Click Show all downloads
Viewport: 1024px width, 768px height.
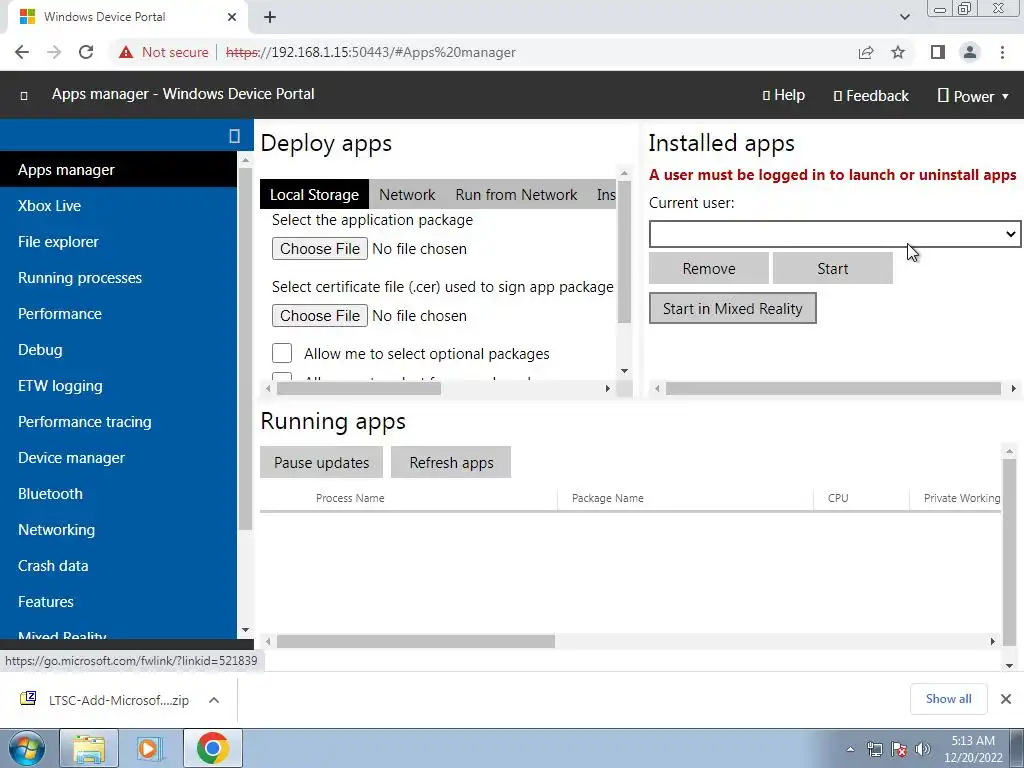click(x=948, y=699)
